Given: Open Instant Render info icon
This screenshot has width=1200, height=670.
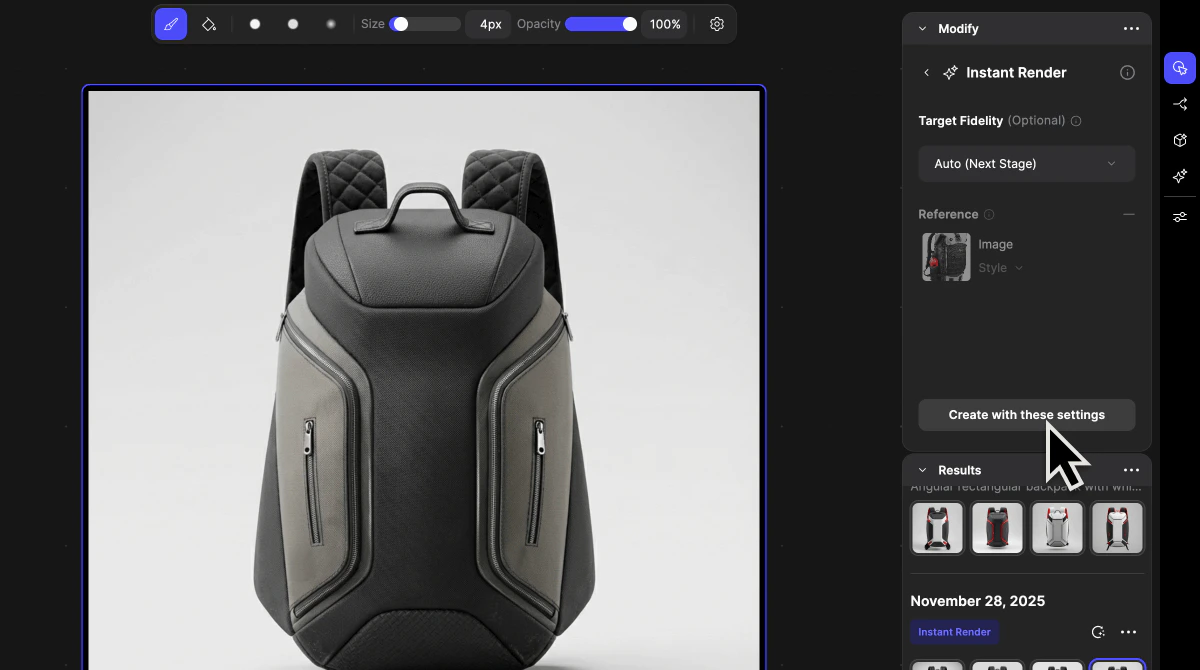Looking at the screenshot, I should point(1127,73).
